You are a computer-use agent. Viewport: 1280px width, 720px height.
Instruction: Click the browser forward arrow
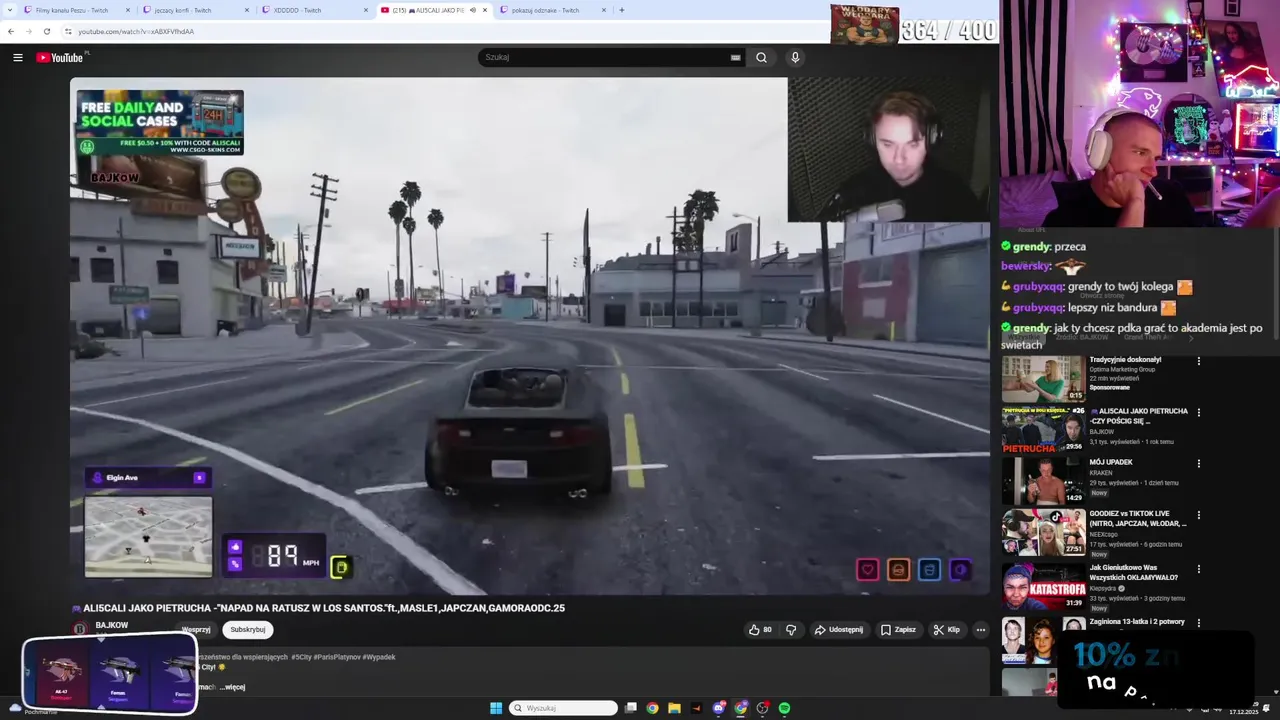point(28,31)
